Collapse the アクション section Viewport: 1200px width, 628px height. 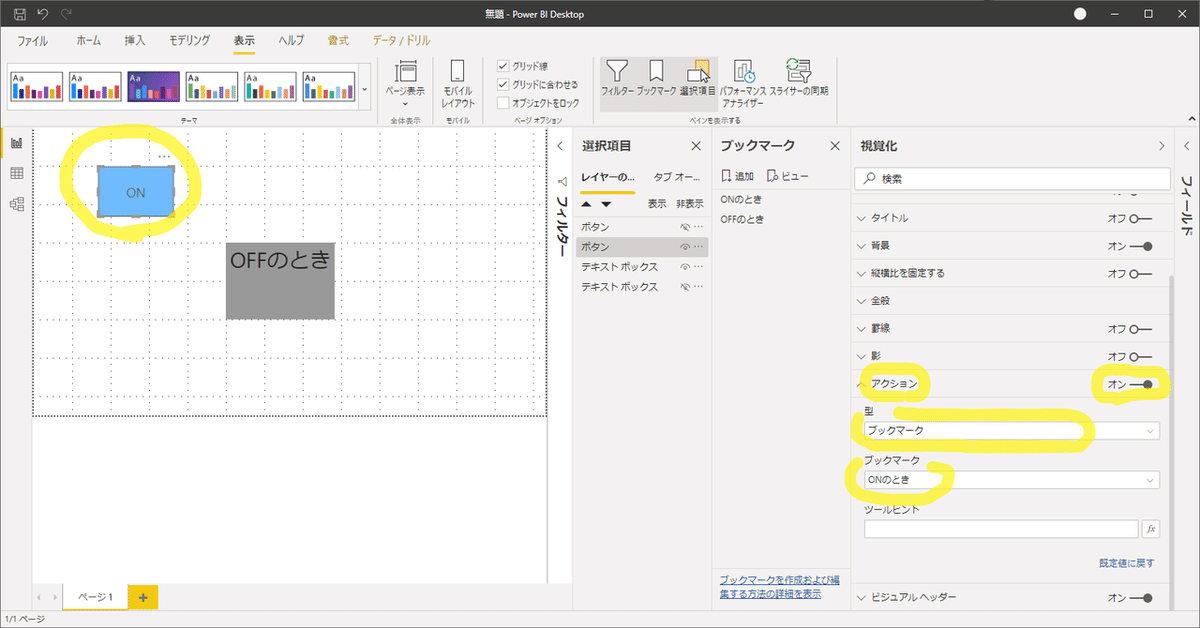(x=862, y=384)
